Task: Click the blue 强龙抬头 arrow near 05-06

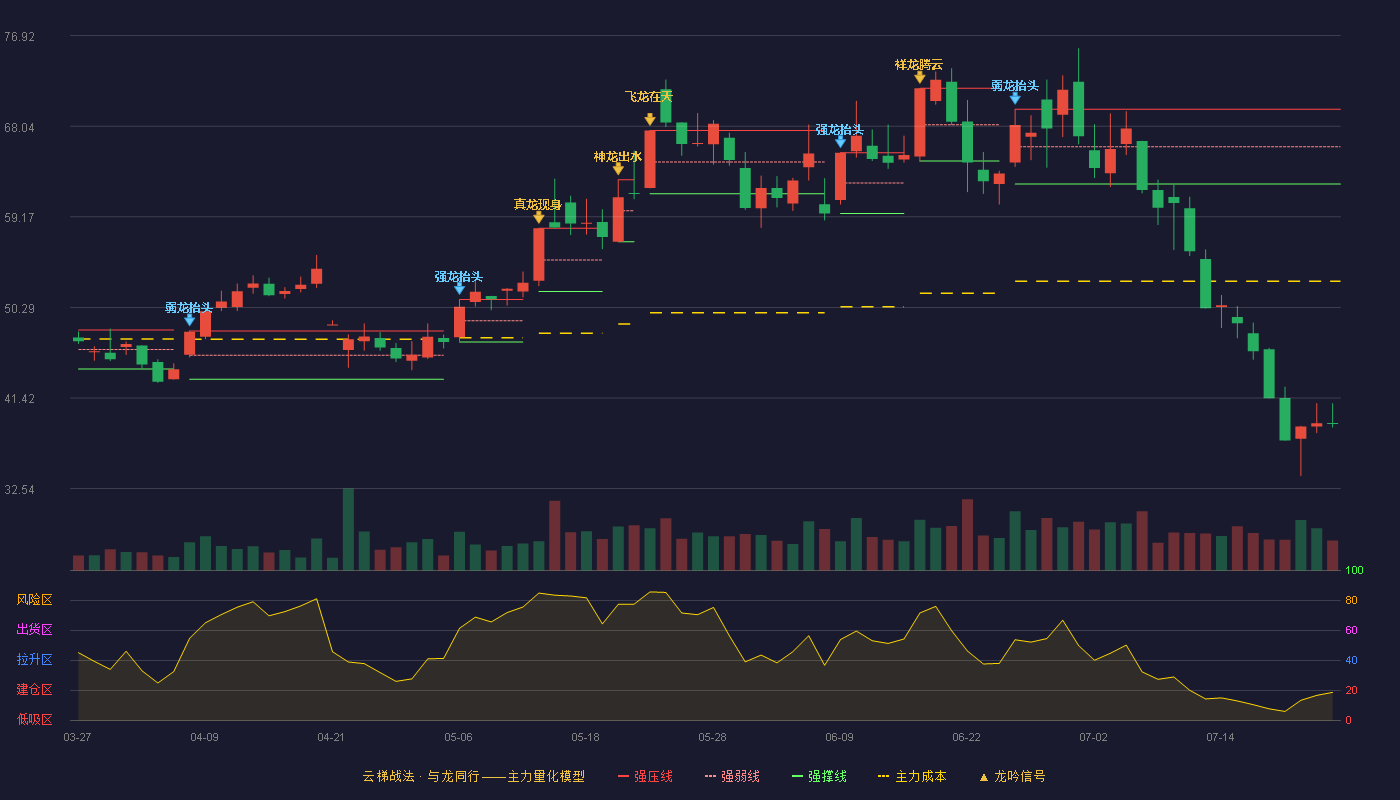Action: tap(459, 288)
